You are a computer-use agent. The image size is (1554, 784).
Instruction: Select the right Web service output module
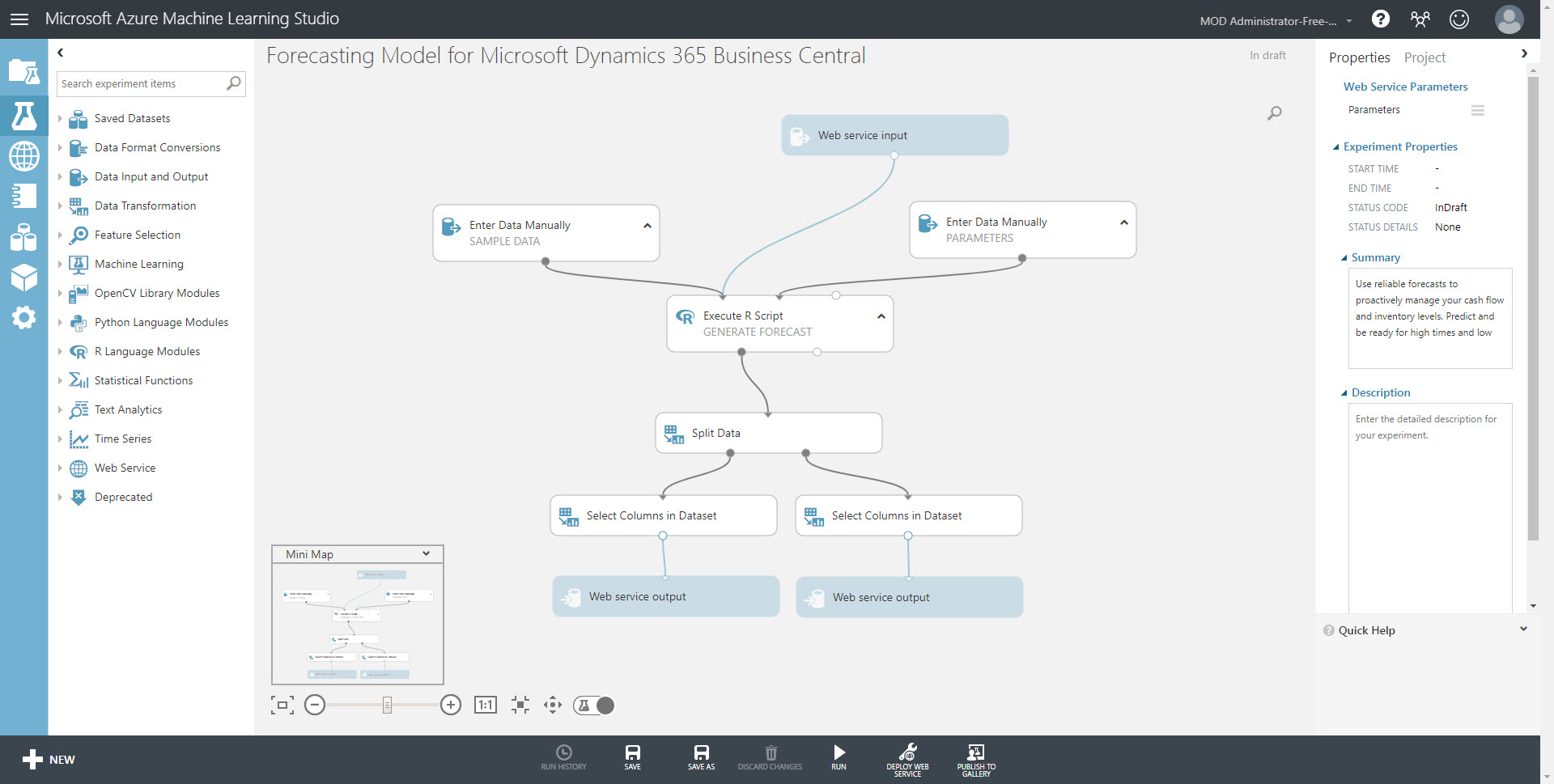[x=909, y=597]
